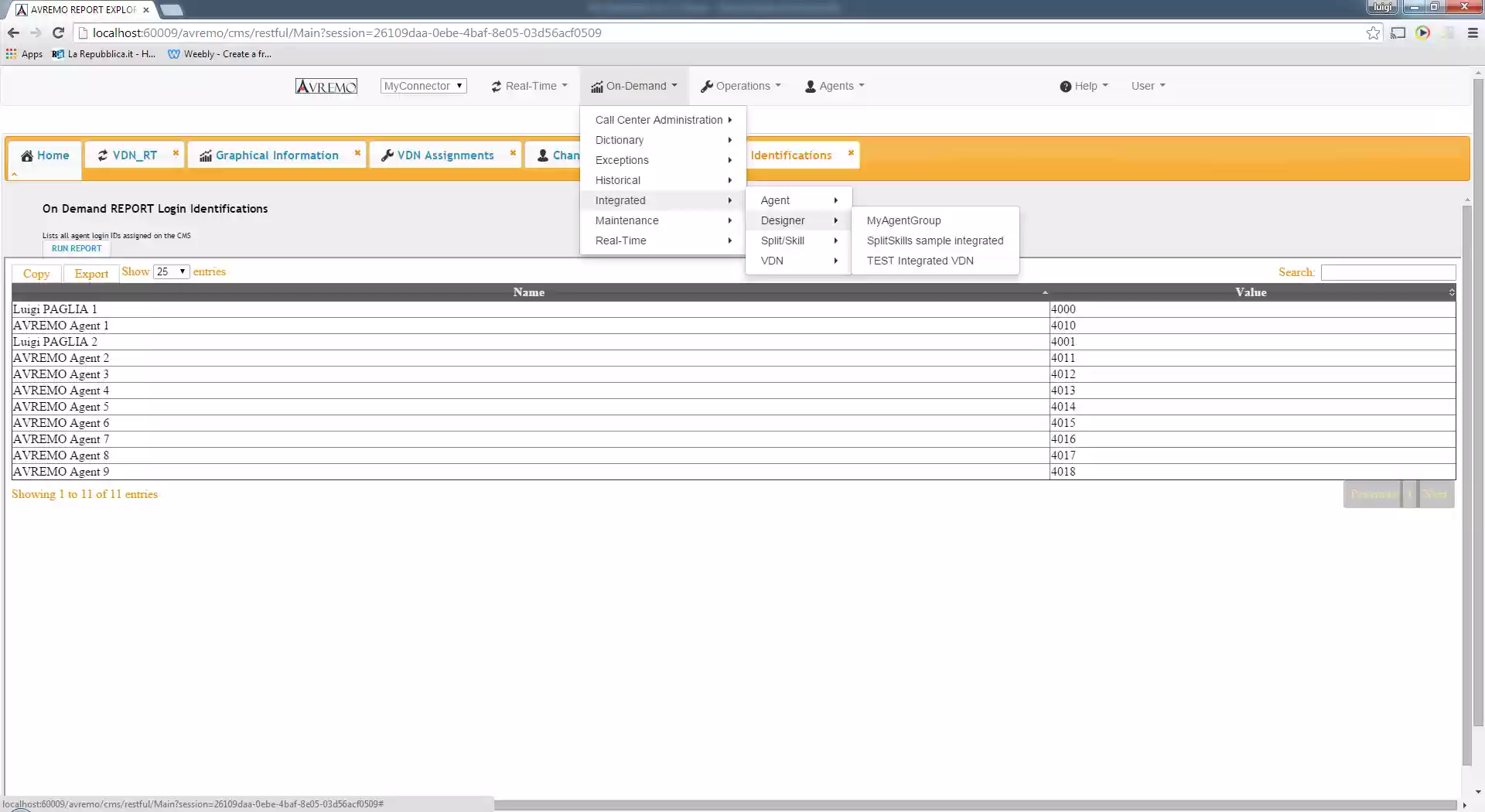Screen dimensions: 1485x812
Task: Select Historical in the On-Demand menu
Action: [618, 179]
